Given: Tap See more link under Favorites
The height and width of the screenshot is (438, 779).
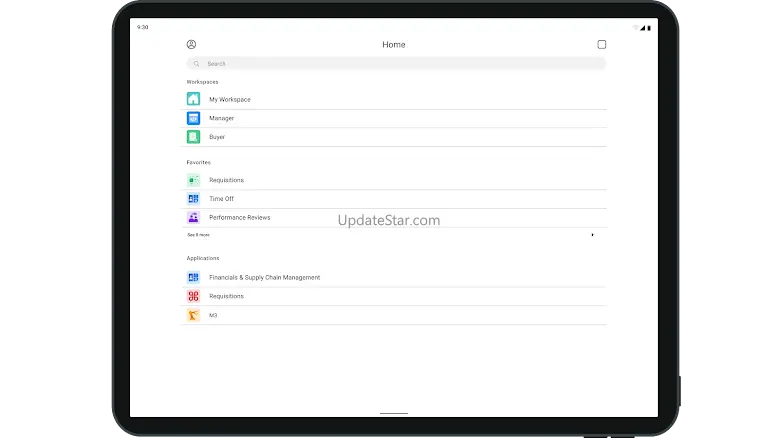Looking at the screenshot, I should [x=198, y=235].
